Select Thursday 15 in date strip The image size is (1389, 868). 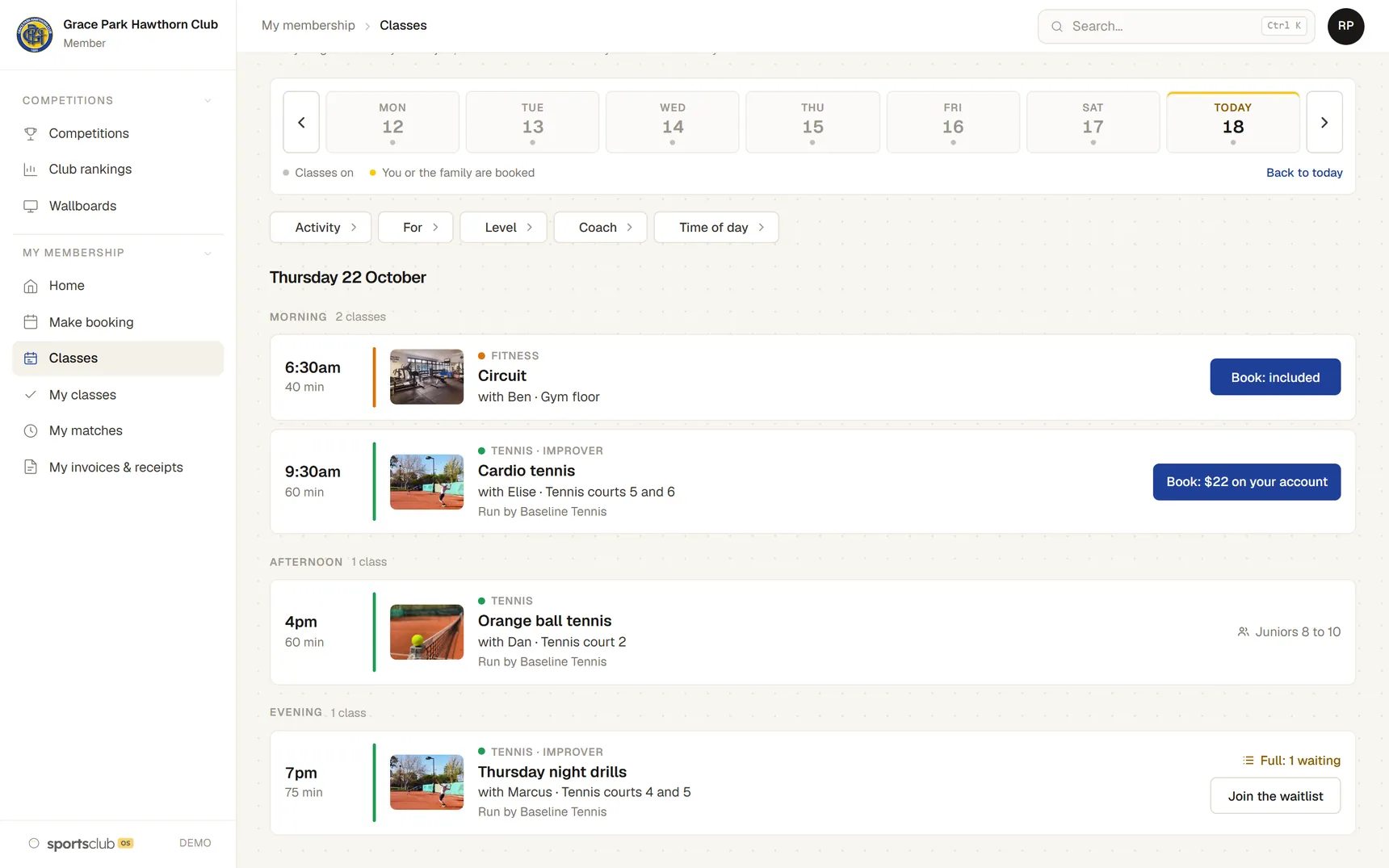coord(812,123)
